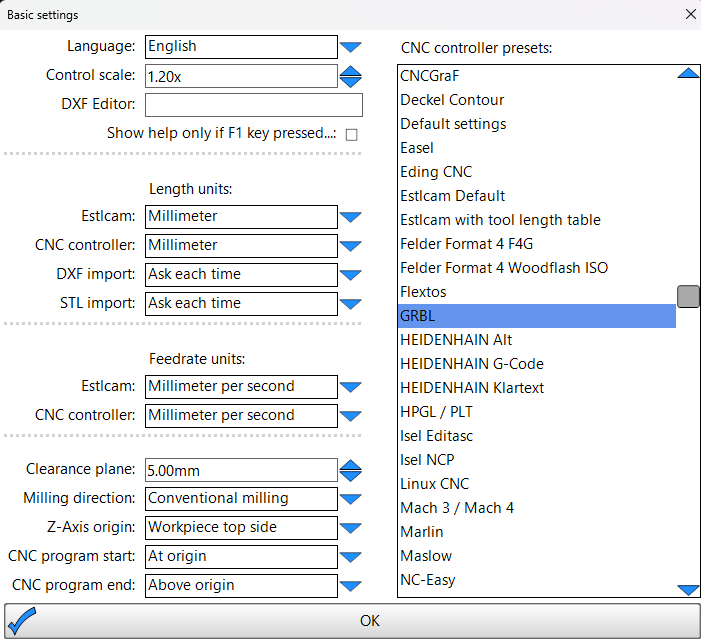
Task: Click the presets list scroll-up arrow
Action: (688, 73)
